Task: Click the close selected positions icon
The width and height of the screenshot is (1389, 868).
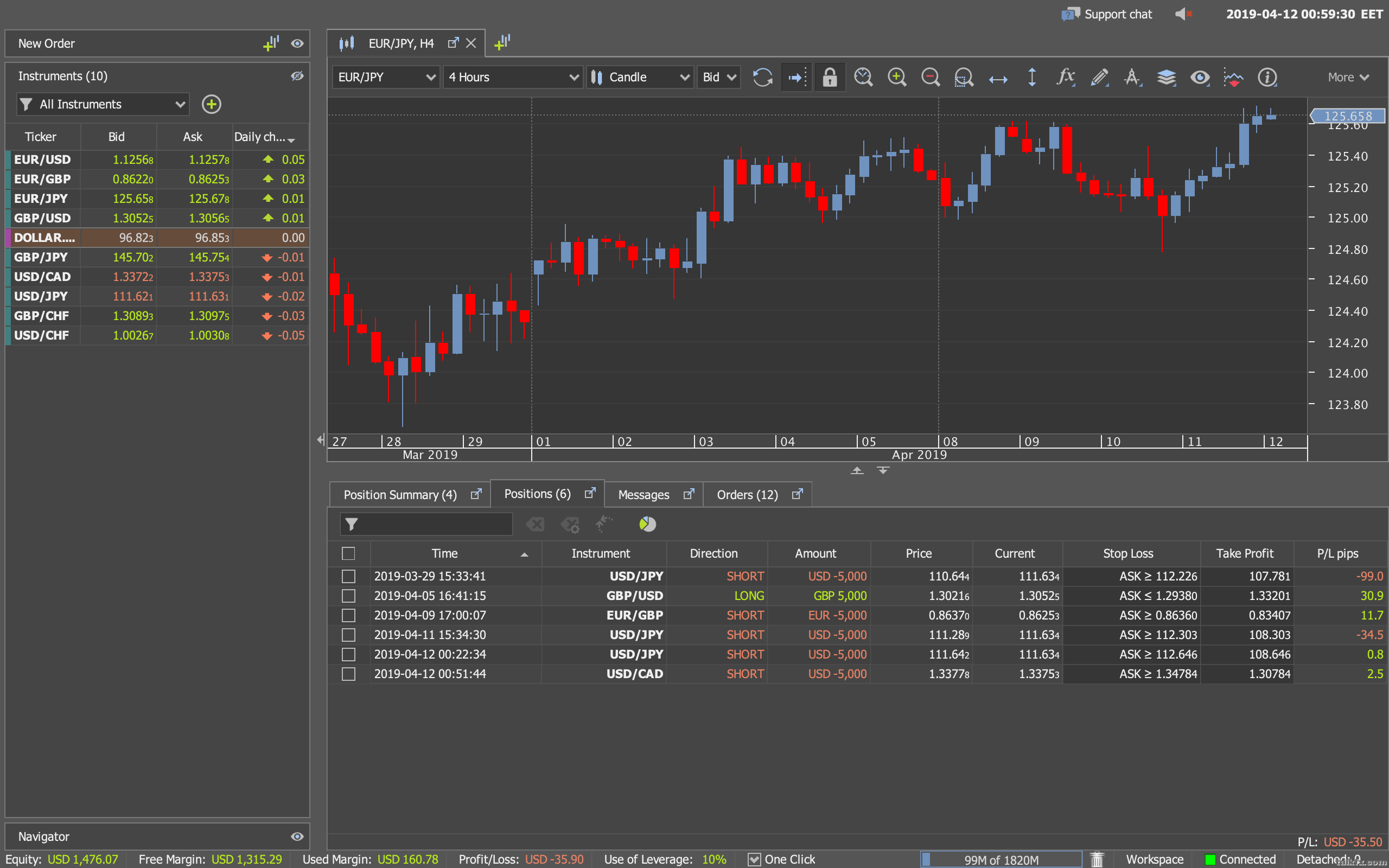Action: point(535,524)
